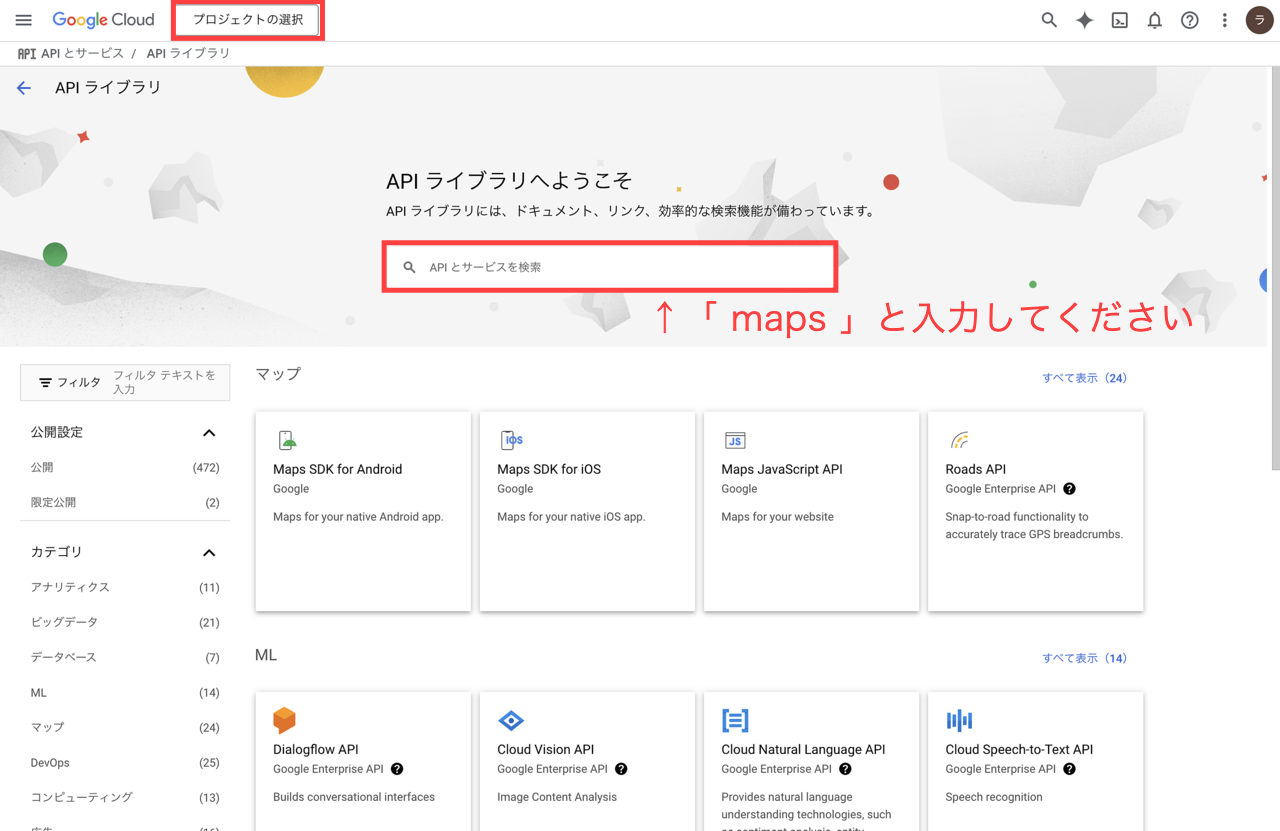Click the APIライブラリ breadcrumb

pyautogui.click(x=188, y=53)
